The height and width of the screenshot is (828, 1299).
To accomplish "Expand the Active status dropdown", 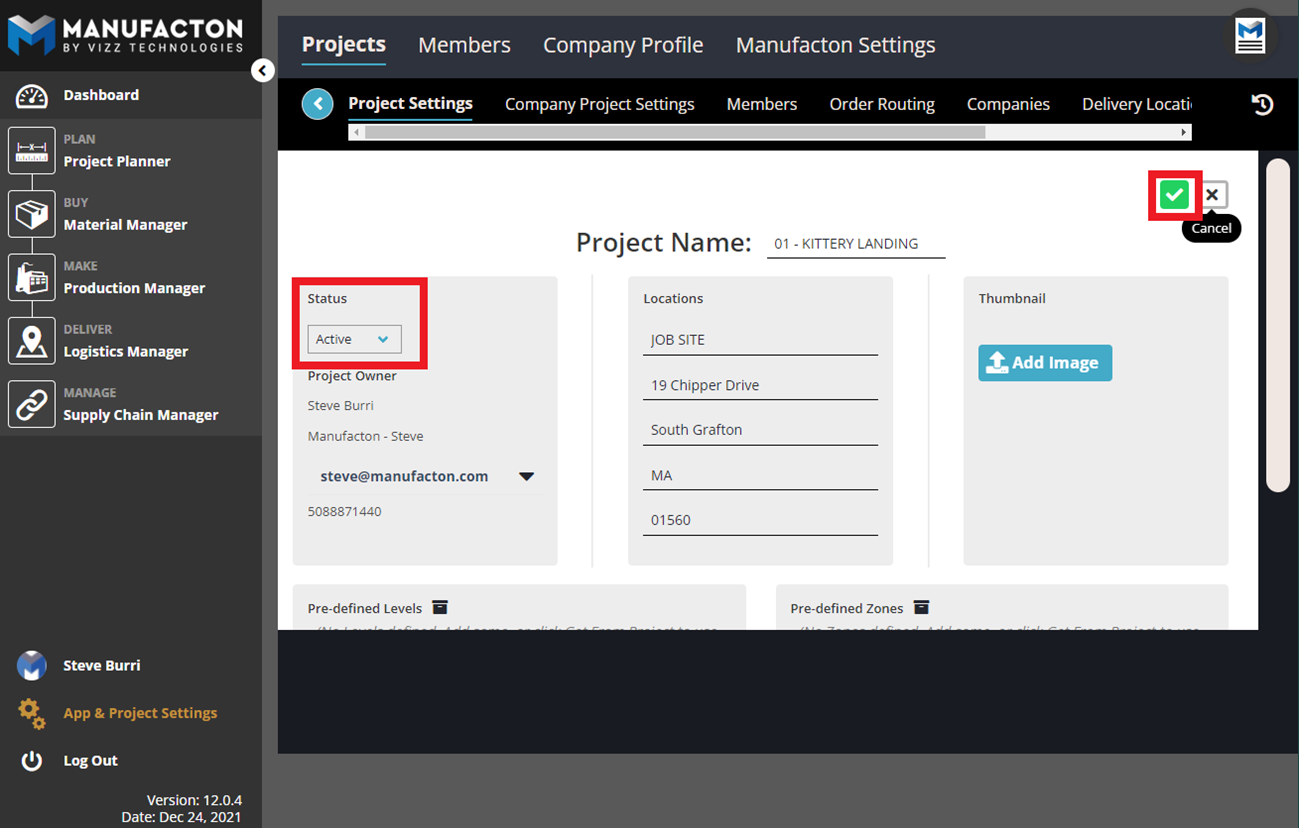I will pyautogui.click(x=354, y=339).
